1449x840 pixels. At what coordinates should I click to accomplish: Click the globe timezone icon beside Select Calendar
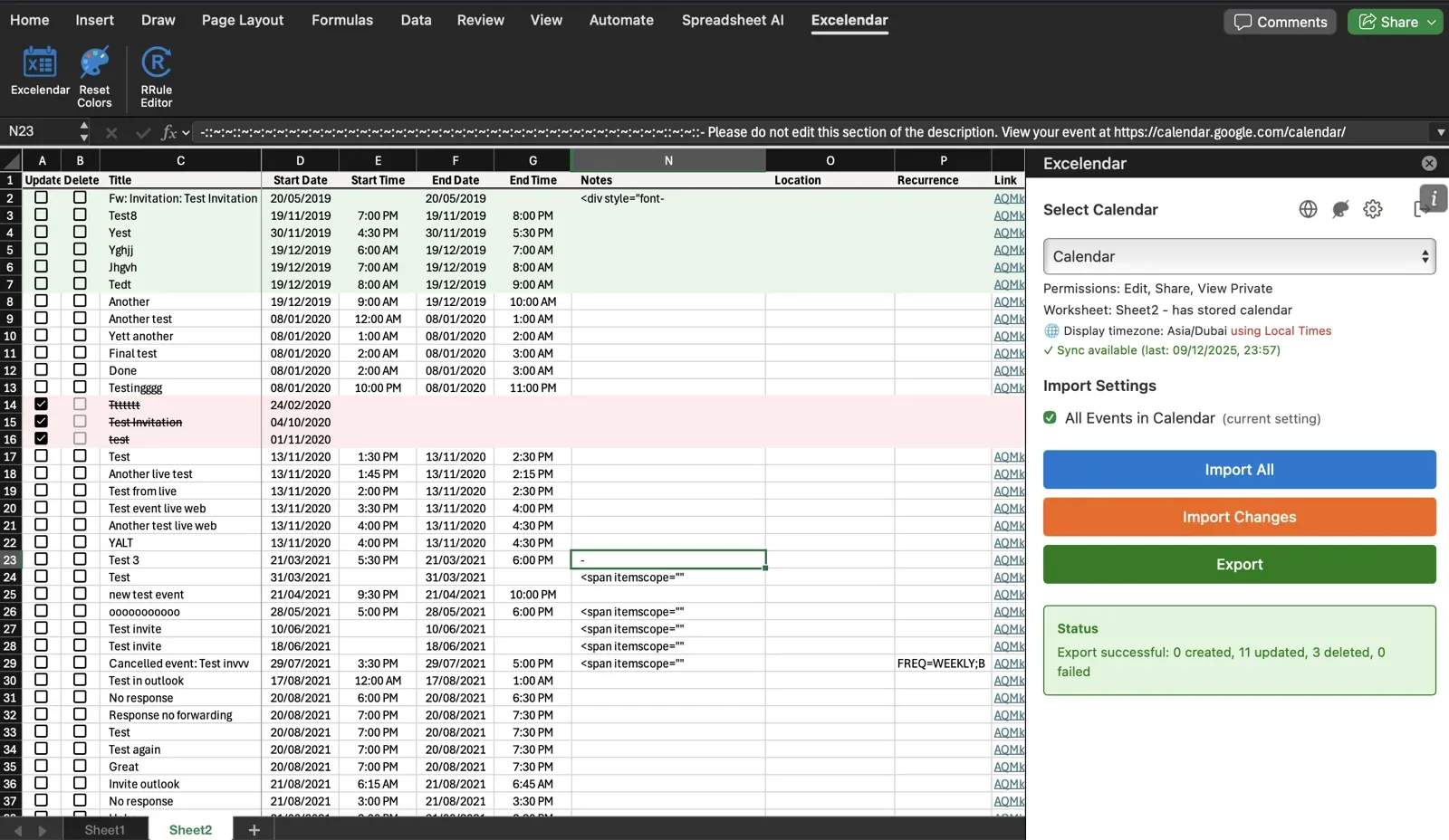(x=1308, y=209)
